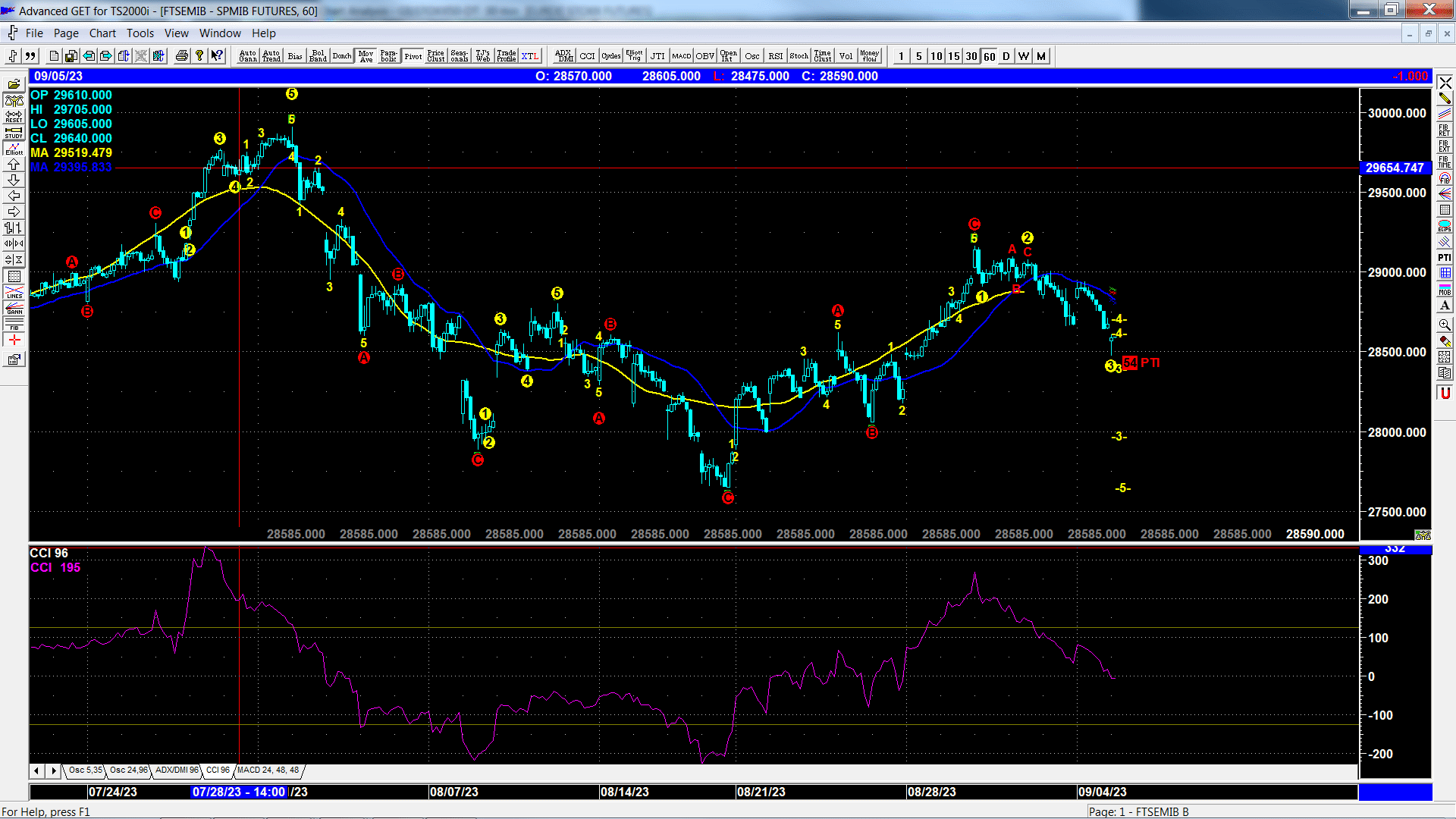Add the Elliott Trig indicator
The height and width of the screenshot is (819, 1456).
[x=634, y=56]
